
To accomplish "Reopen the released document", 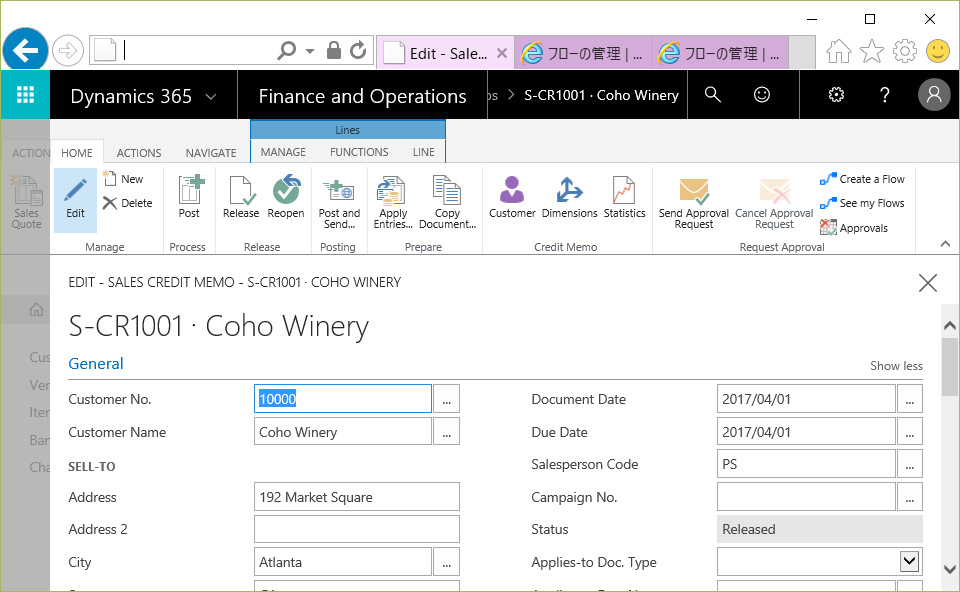I will coord(286,198).
